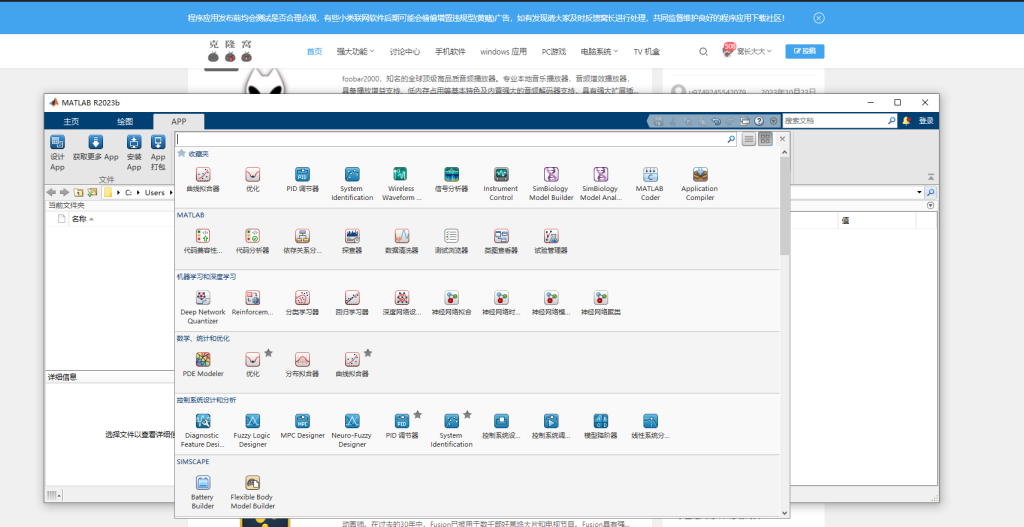This screenshot has height=527, width=1024.
Task: Open quick access toolbar options dropdown
Action: pyautogui.click(x=774, y=121)
